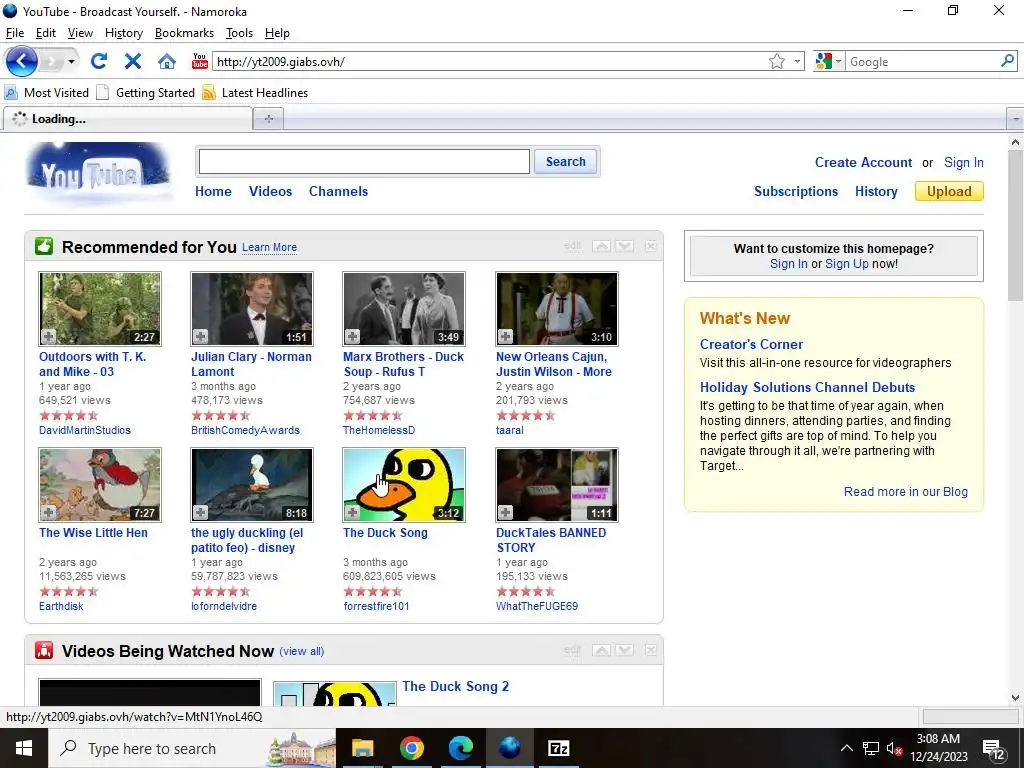Viewport: 1024px width, 768px height.
Task: Show hidden system tray icons chevron
Action: [846, 748]
